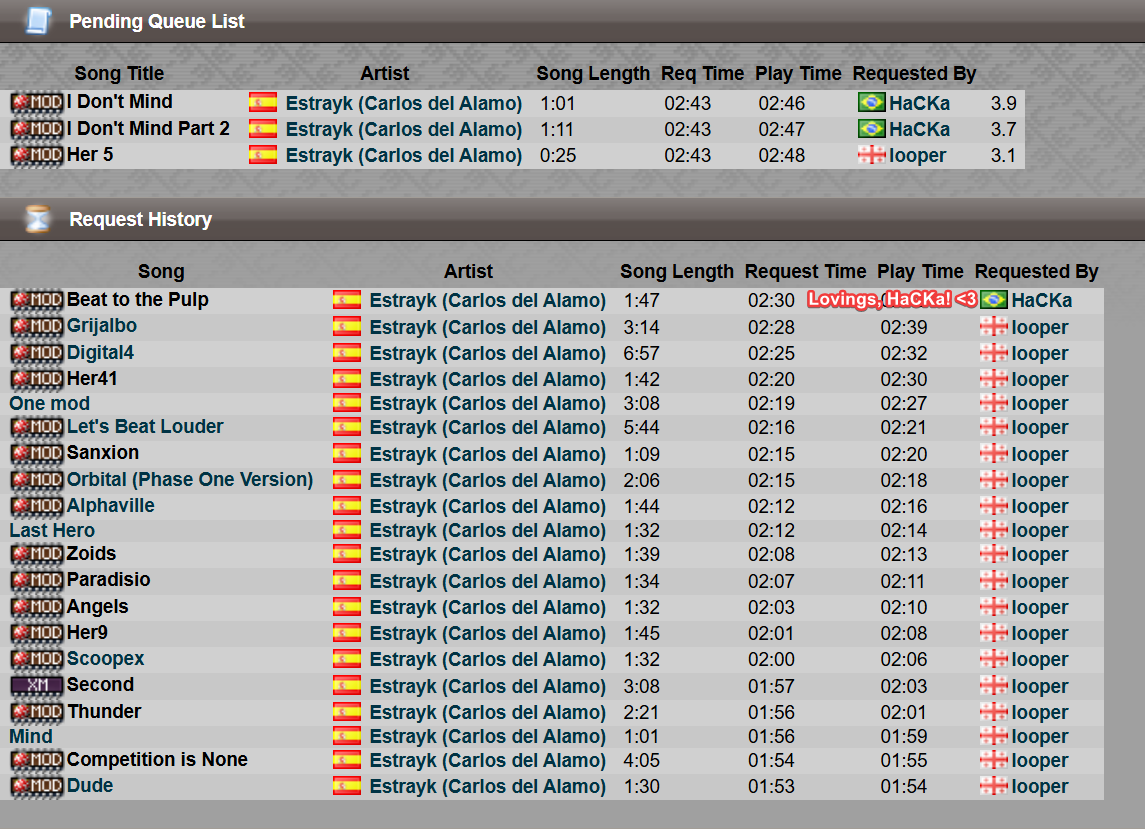
Task: Click Georgia flag in the Scoopex row
Action: tap(994, 660)
